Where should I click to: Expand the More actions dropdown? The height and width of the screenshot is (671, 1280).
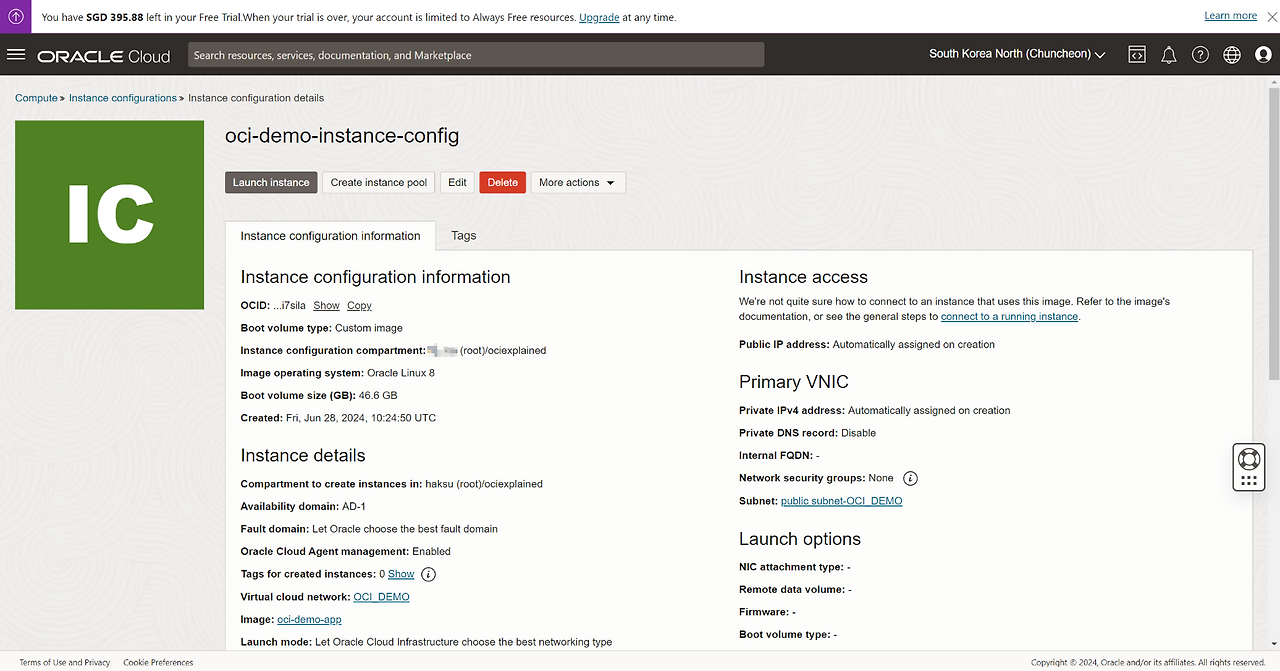click(577, 183)
